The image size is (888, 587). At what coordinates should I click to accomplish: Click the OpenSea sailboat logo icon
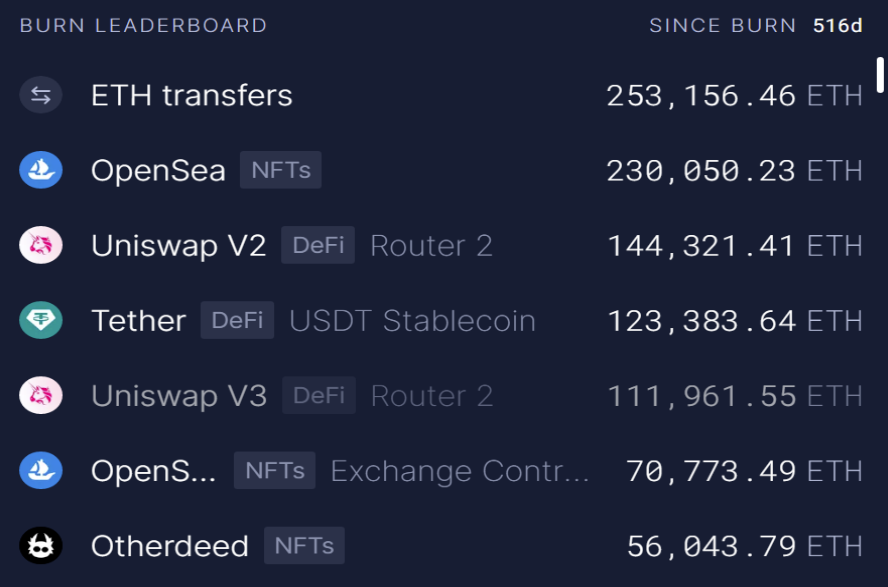pos(41,170)
